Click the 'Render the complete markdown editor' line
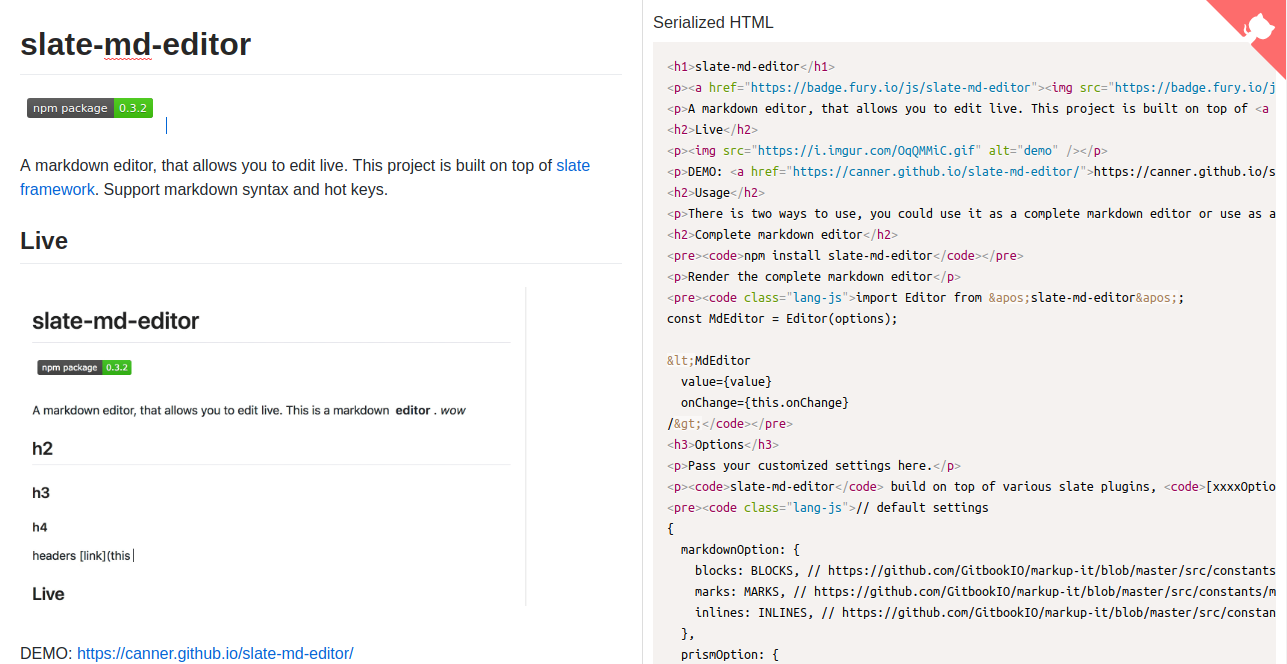This screenshot has height=664, width=1287. pos(813,277)
